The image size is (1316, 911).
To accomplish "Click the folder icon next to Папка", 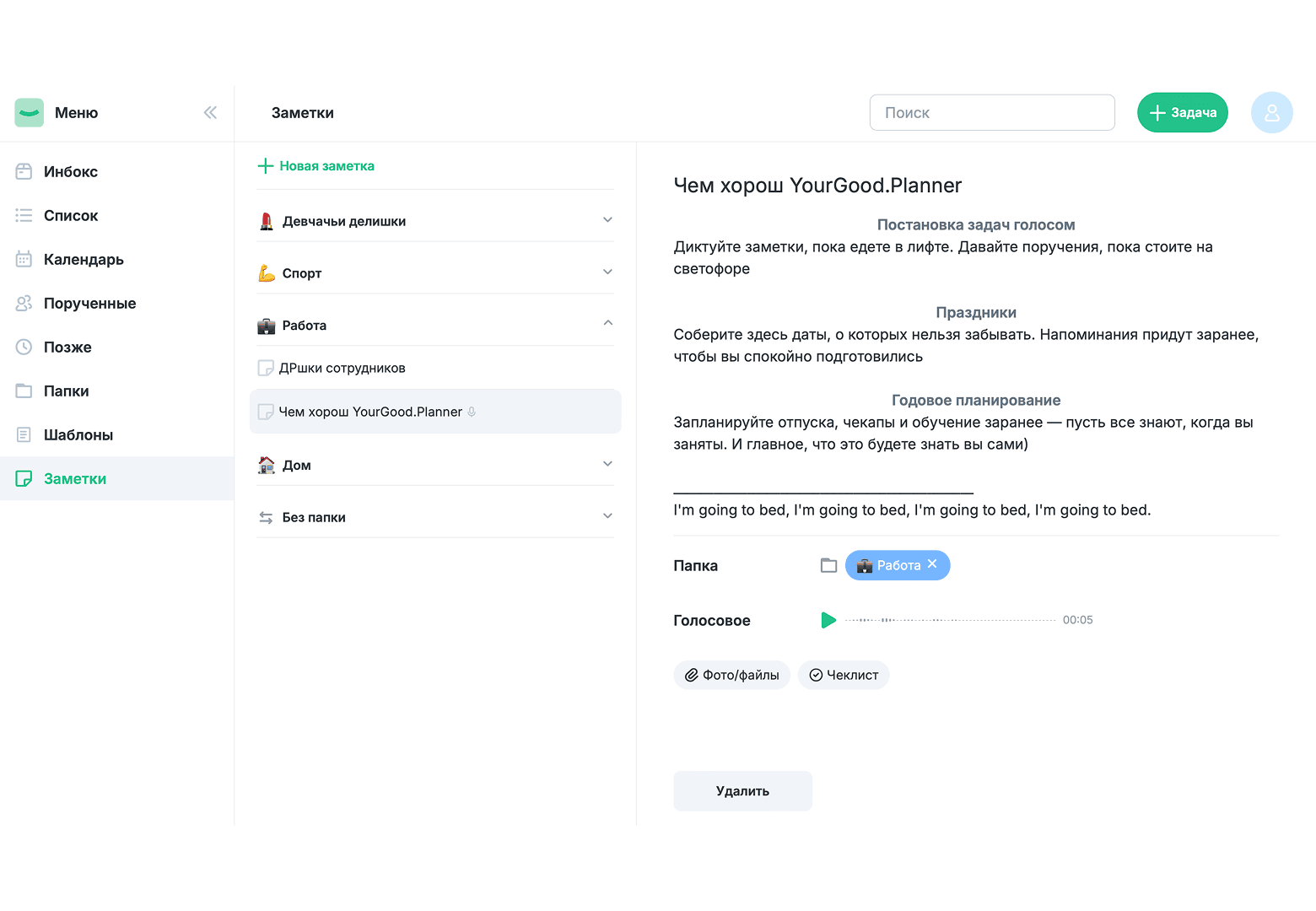I will pos(828,565).
